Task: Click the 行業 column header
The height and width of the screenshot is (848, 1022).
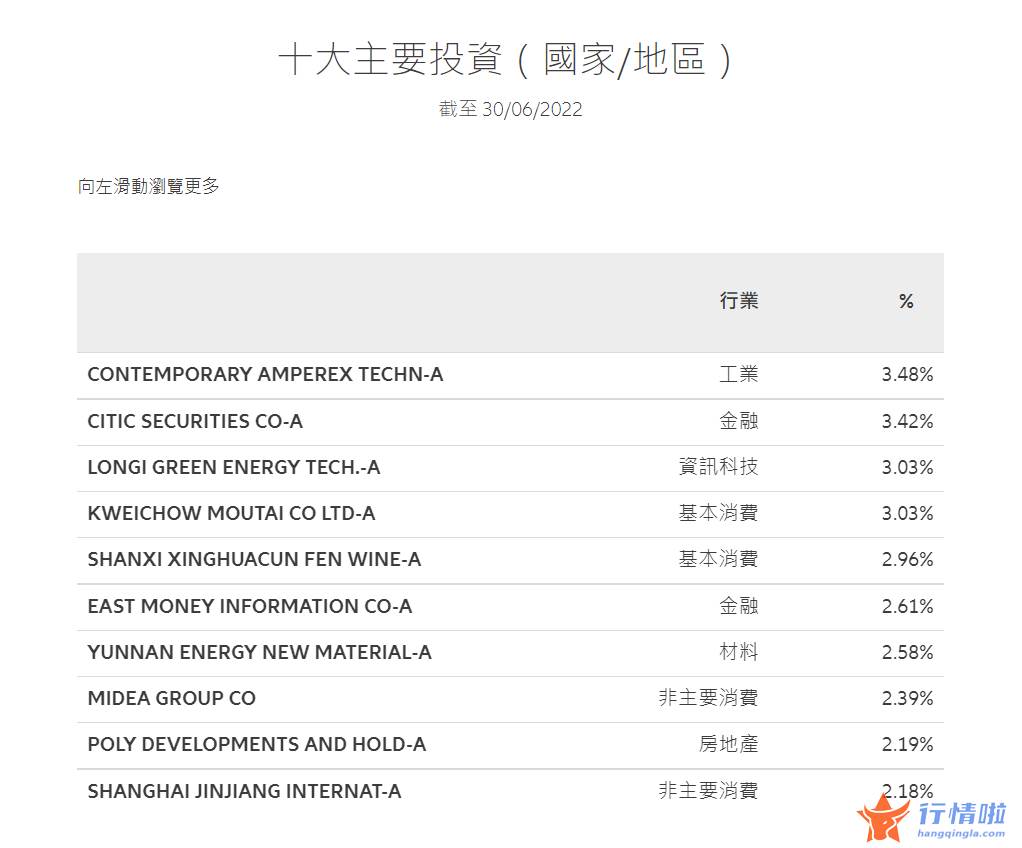Action: 738,300
